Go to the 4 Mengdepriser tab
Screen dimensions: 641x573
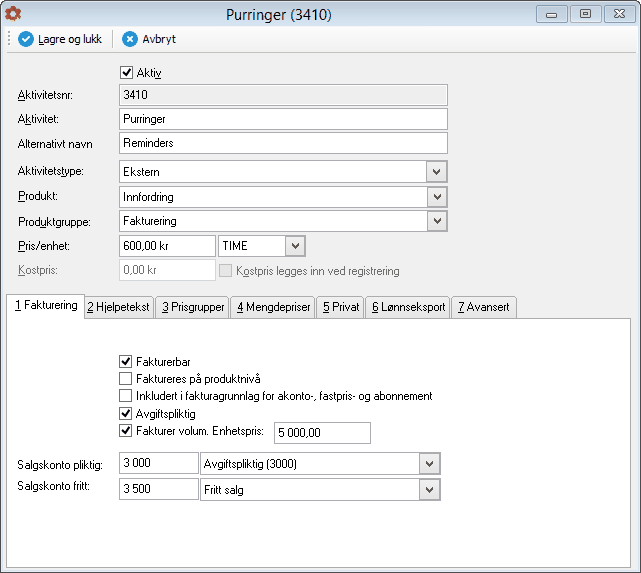pyautogui.click(x=273, y=307)
